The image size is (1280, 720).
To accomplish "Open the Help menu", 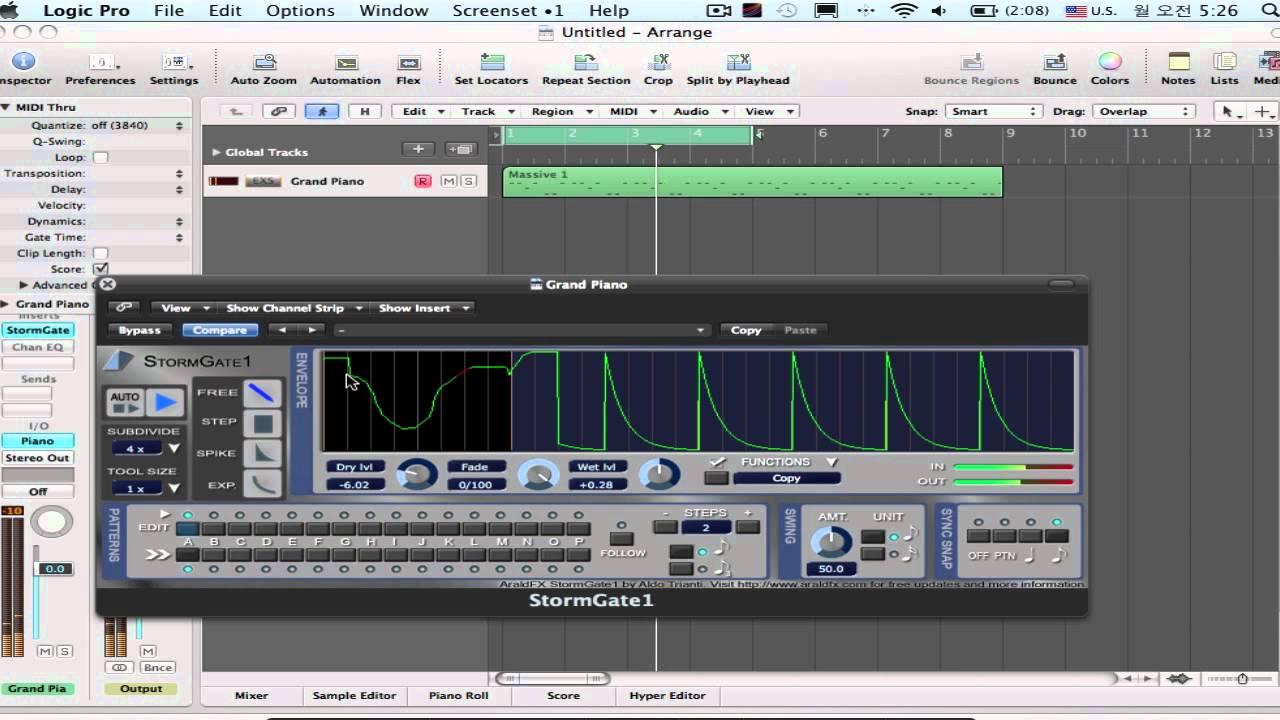I will click(609, 11).
